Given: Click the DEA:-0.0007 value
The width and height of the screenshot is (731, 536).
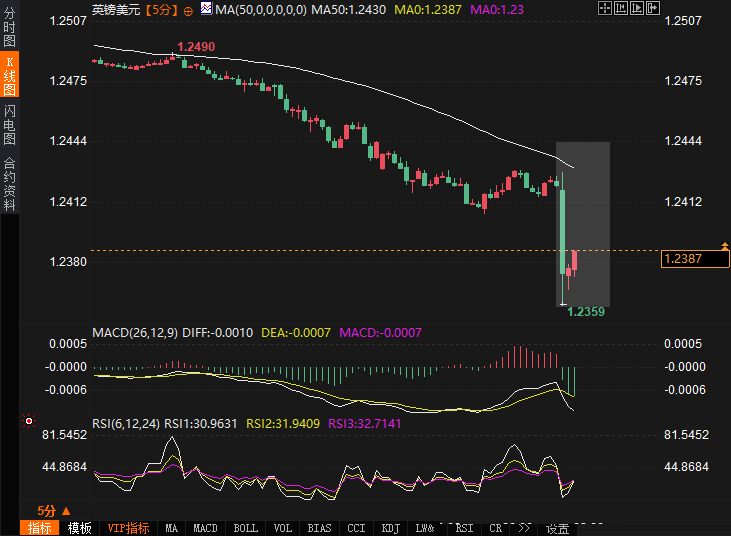Looking at the screenshot, I should (296, 333).
